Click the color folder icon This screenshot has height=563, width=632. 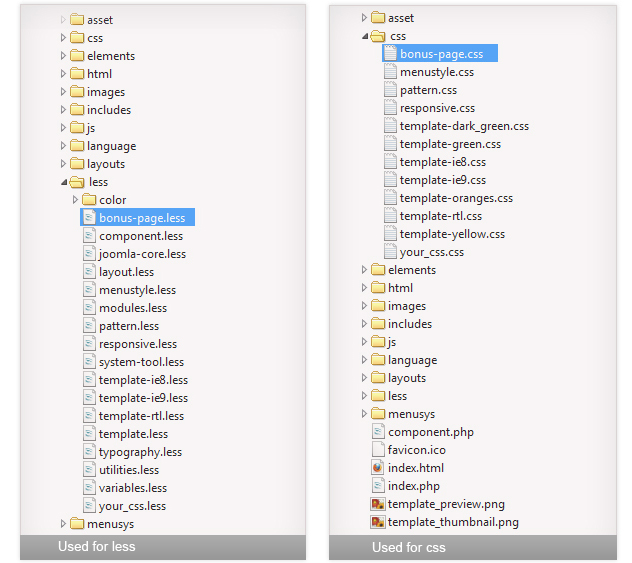pos(89,199)
